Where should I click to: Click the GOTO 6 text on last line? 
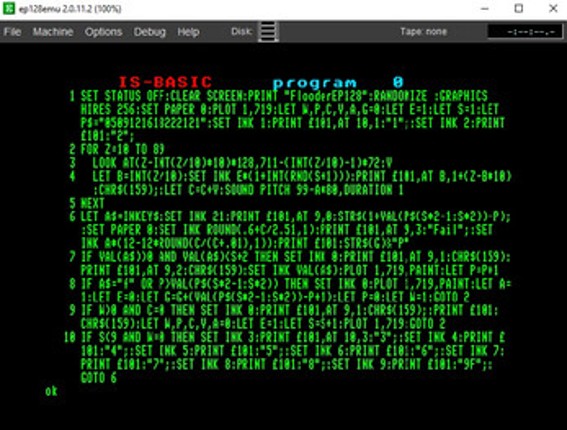point(99,378)
